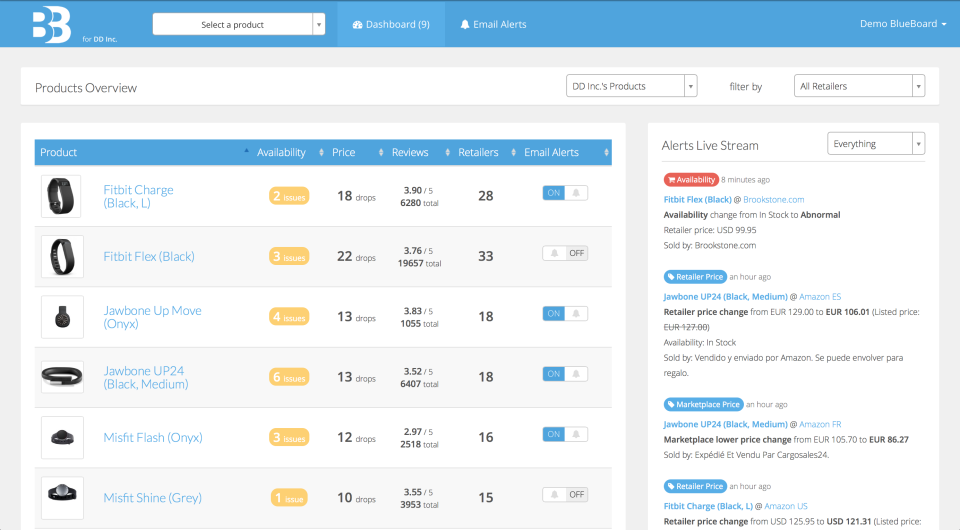This screenshot has width=960, height=530.
Task: Turn off email alerts for Misfit Flash
Action: pyautogui.click(x=565, y=434)
